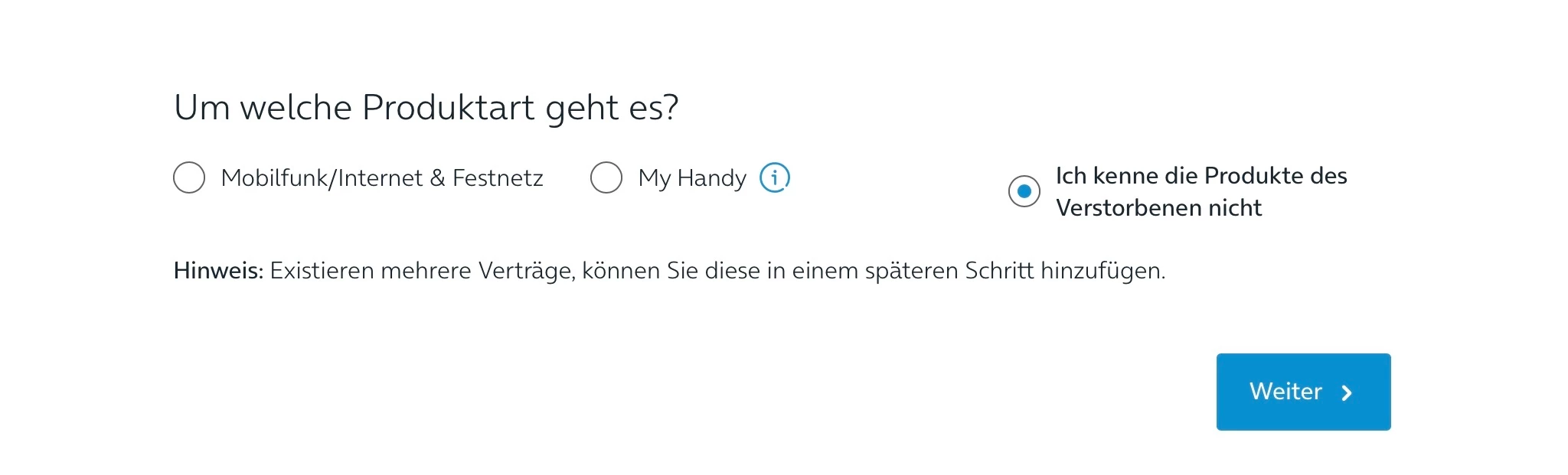Image resolution: width=1568 pixels, height=475 pixels.
Task: Click the Mobilfunk/Internet & Festnetz label text
Action: (x=381, y=178)
